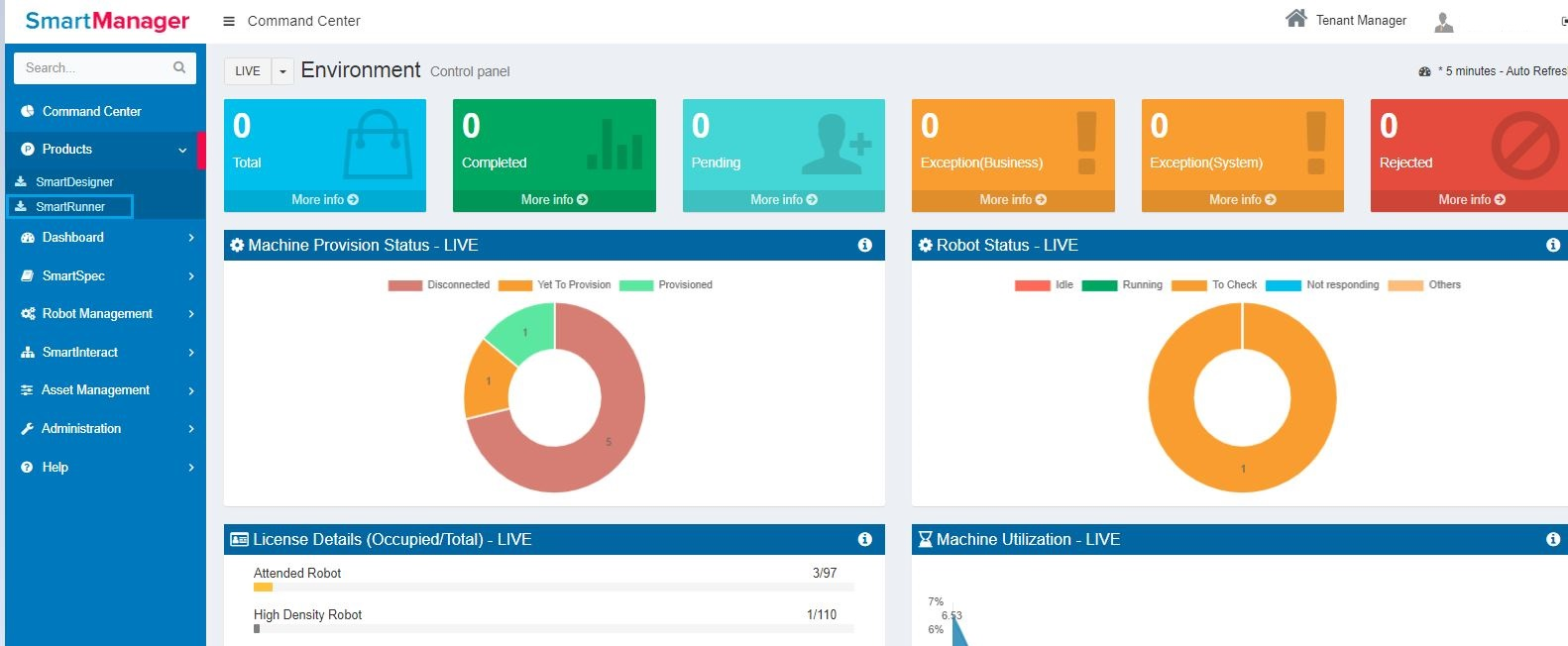Click the hamburger menu icon beside Command Center
The height and width of the screenshot is (646, 1568).
pos(229,21)
